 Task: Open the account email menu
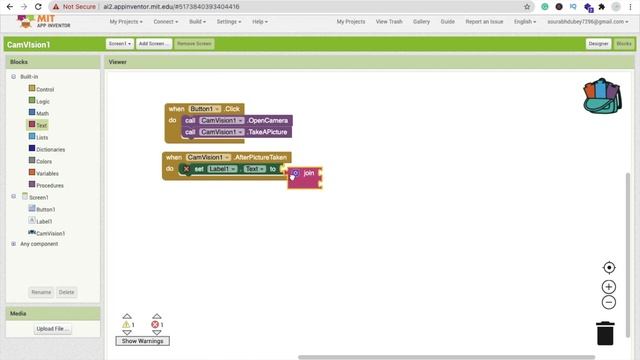coord(588,22)
